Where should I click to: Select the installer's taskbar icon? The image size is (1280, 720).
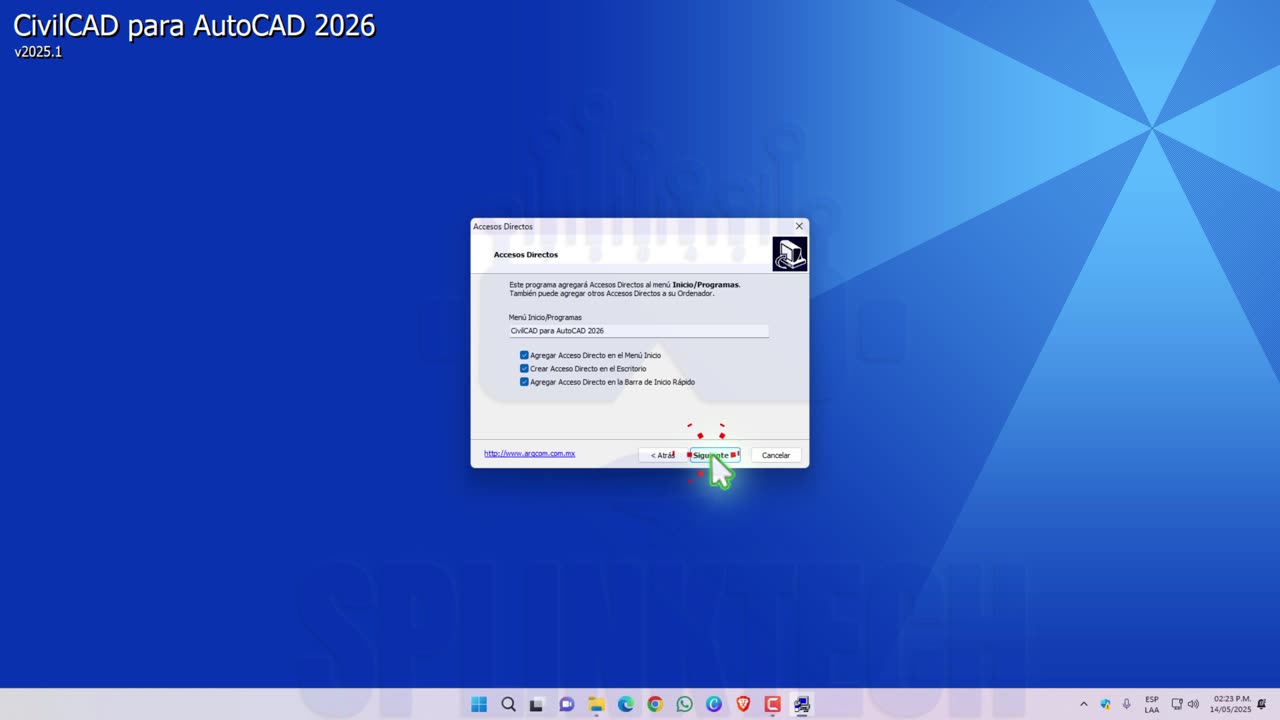[x=802, y=704]
